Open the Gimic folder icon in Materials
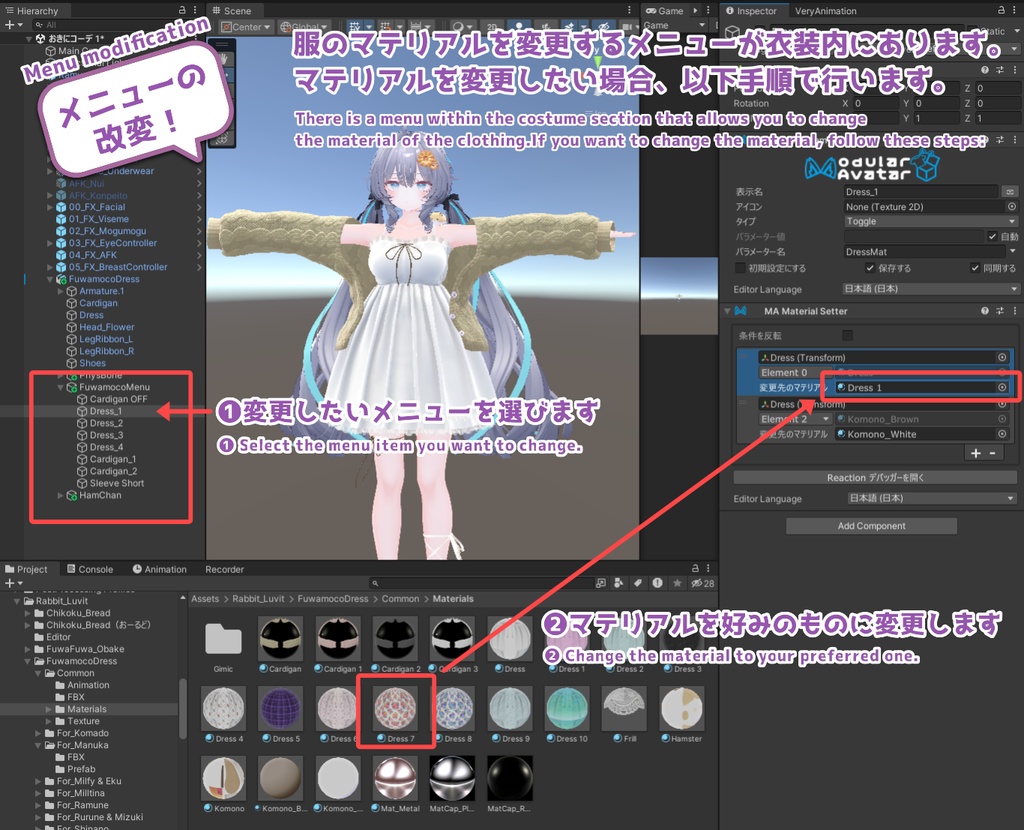 223,639
